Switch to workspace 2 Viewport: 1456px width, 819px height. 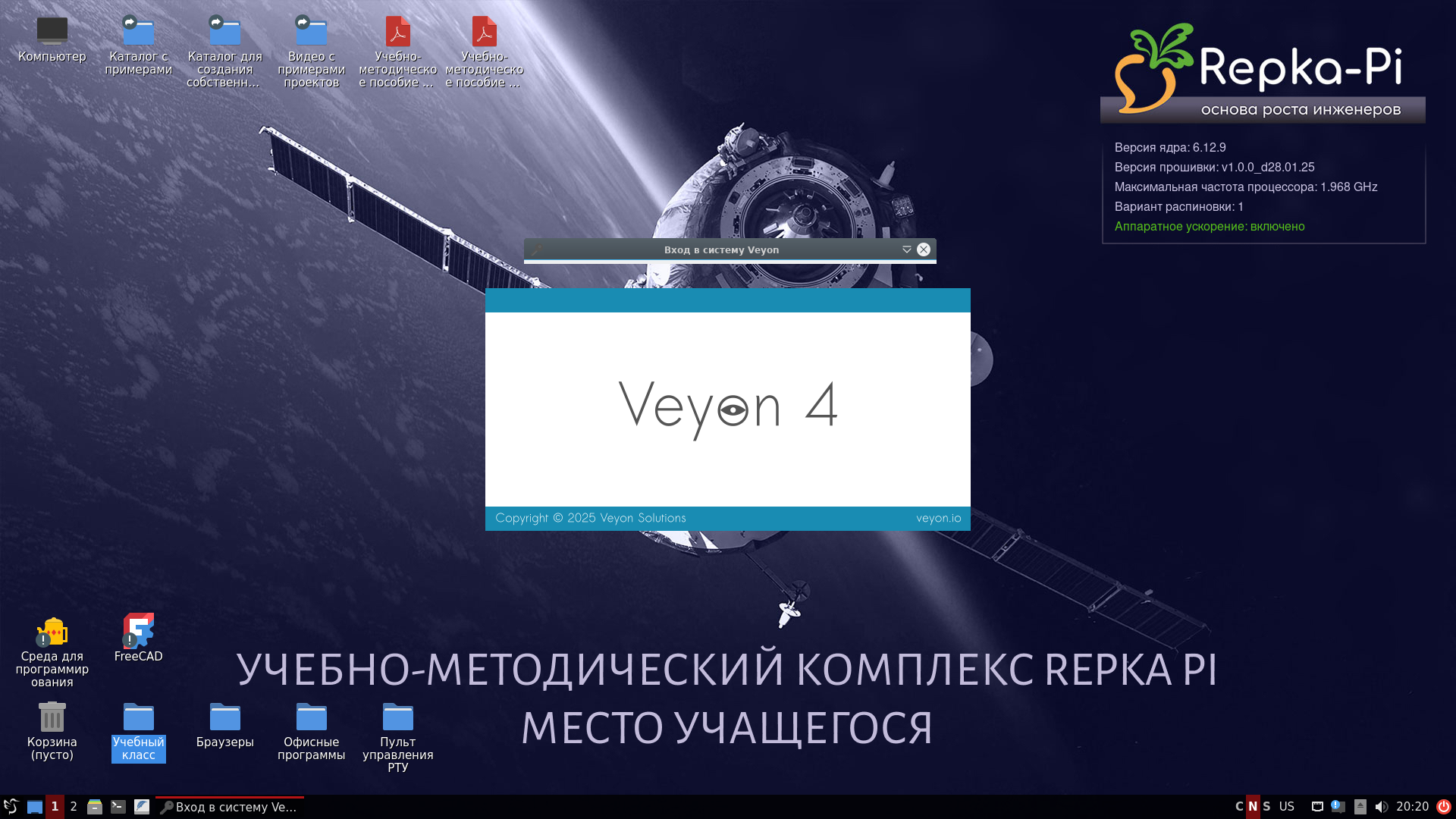pyautogui.click(x=74, y=807)
